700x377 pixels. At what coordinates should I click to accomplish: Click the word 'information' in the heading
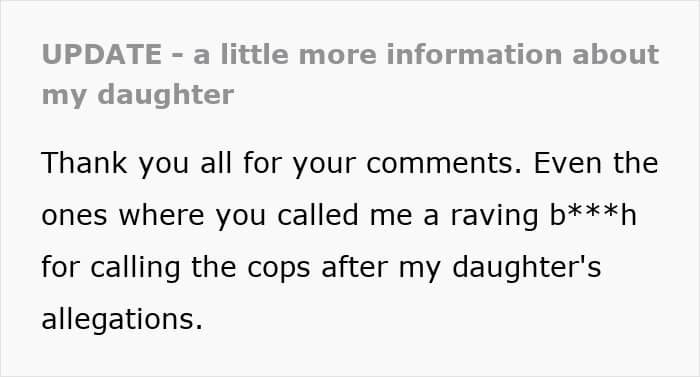(x=475, y=54)
